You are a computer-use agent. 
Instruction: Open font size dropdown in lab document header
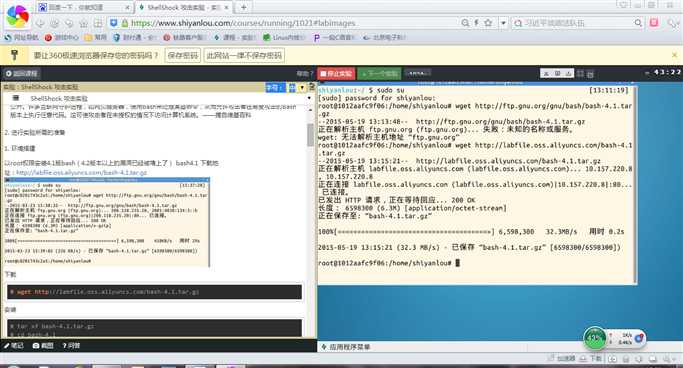(302, 88)
